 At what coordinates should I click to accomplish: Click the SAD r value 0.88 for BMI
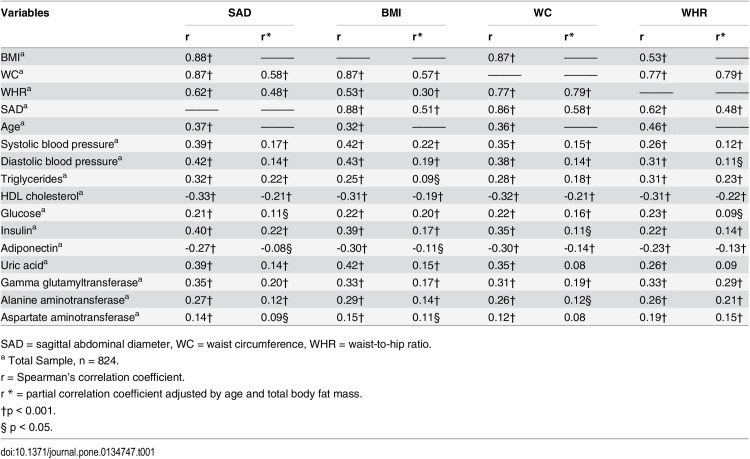(199, 57)
